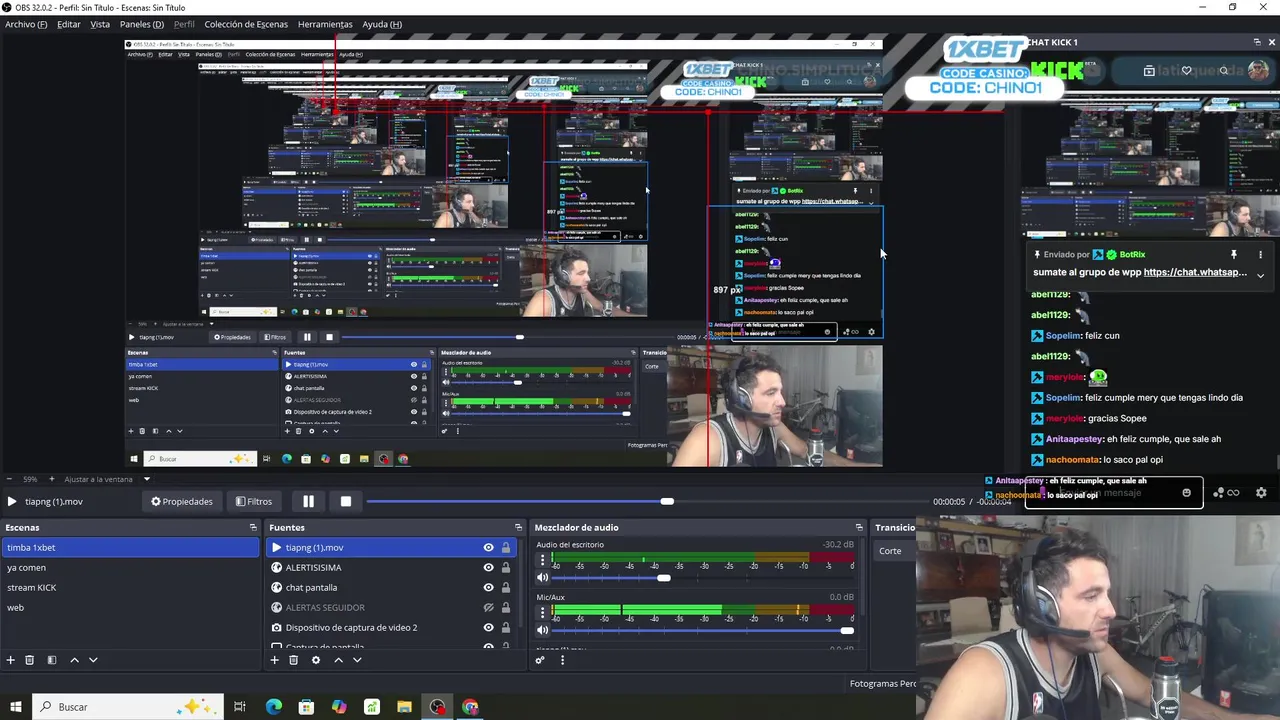Move selected source down in Fuentes

click(x=357, y=660)
